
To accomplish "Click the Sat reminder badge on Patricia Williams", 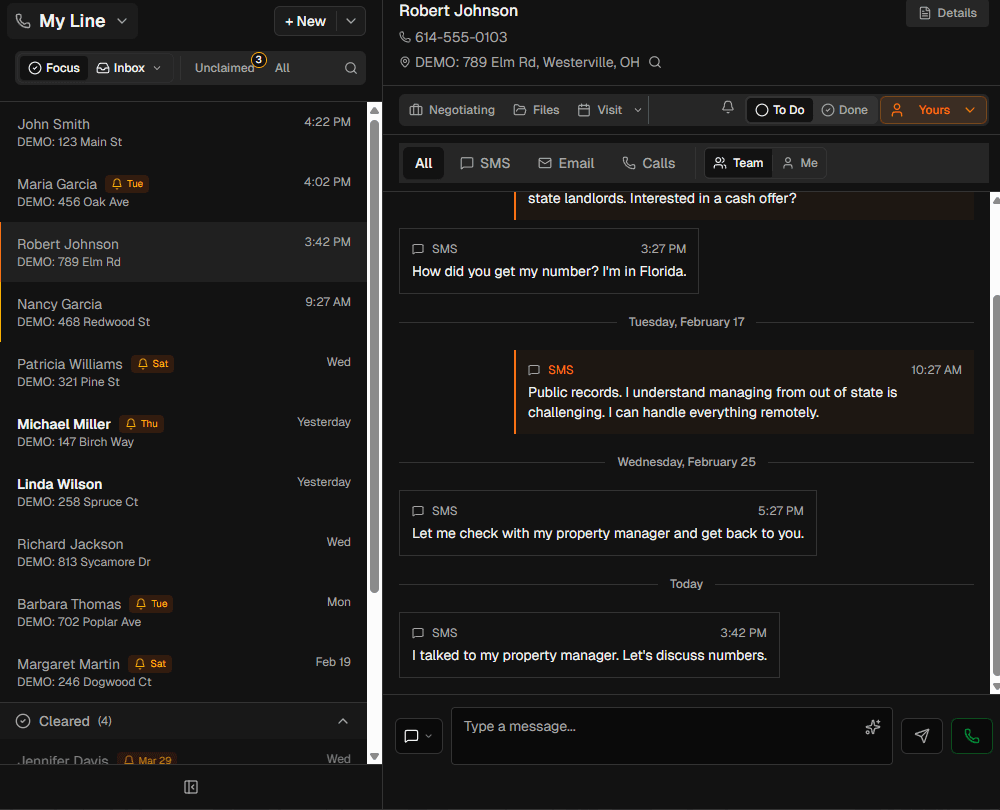I will 153,364.
